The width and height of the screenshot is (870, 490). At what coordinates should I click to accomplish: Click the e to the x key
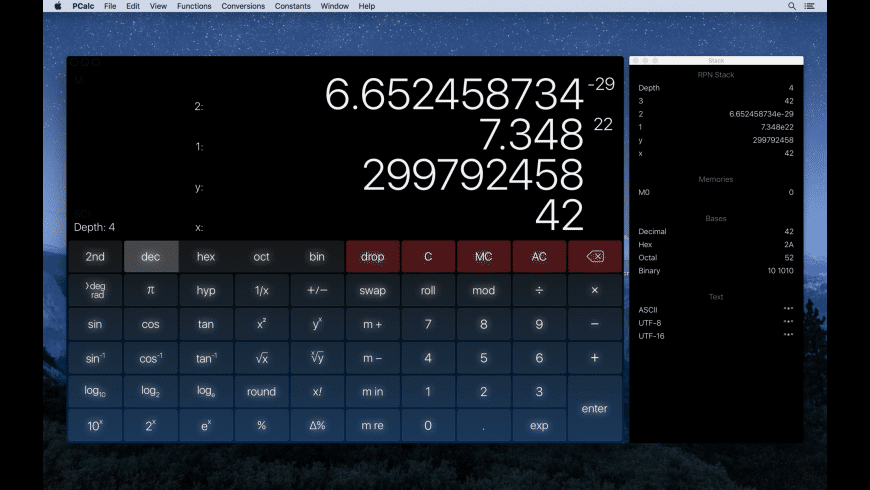coord(206,426)
